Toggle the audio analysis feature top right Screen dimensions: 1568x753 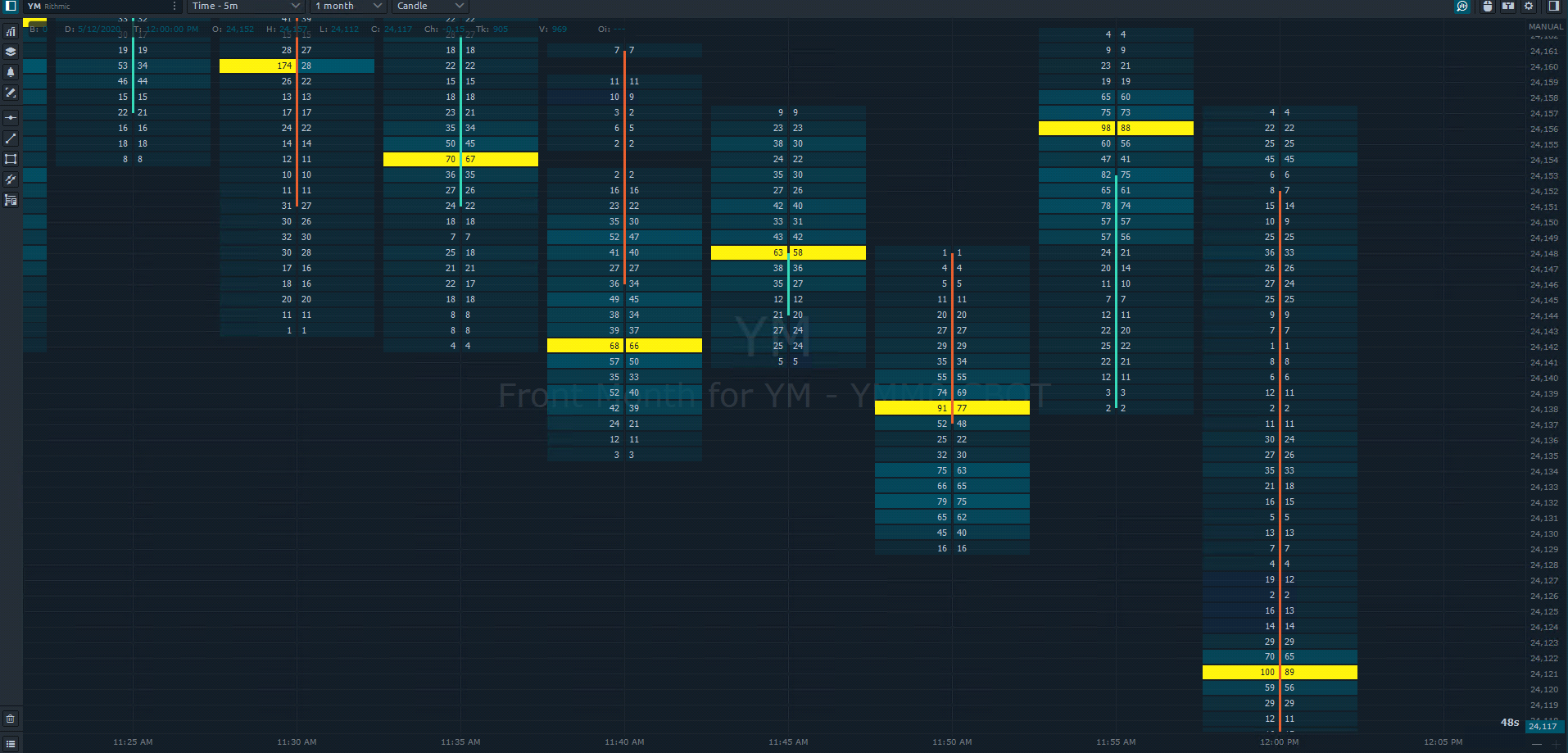(1462, 6)
